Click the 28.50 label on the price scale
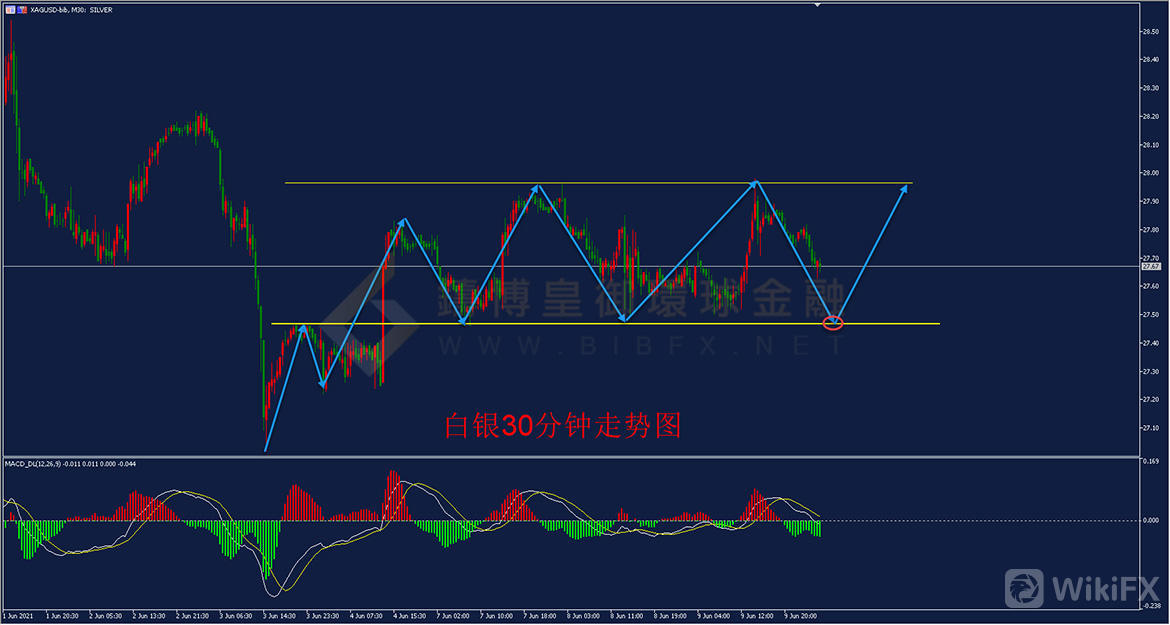The image size is (1170, 625). pyautogui.click(x=1150, y=31)
